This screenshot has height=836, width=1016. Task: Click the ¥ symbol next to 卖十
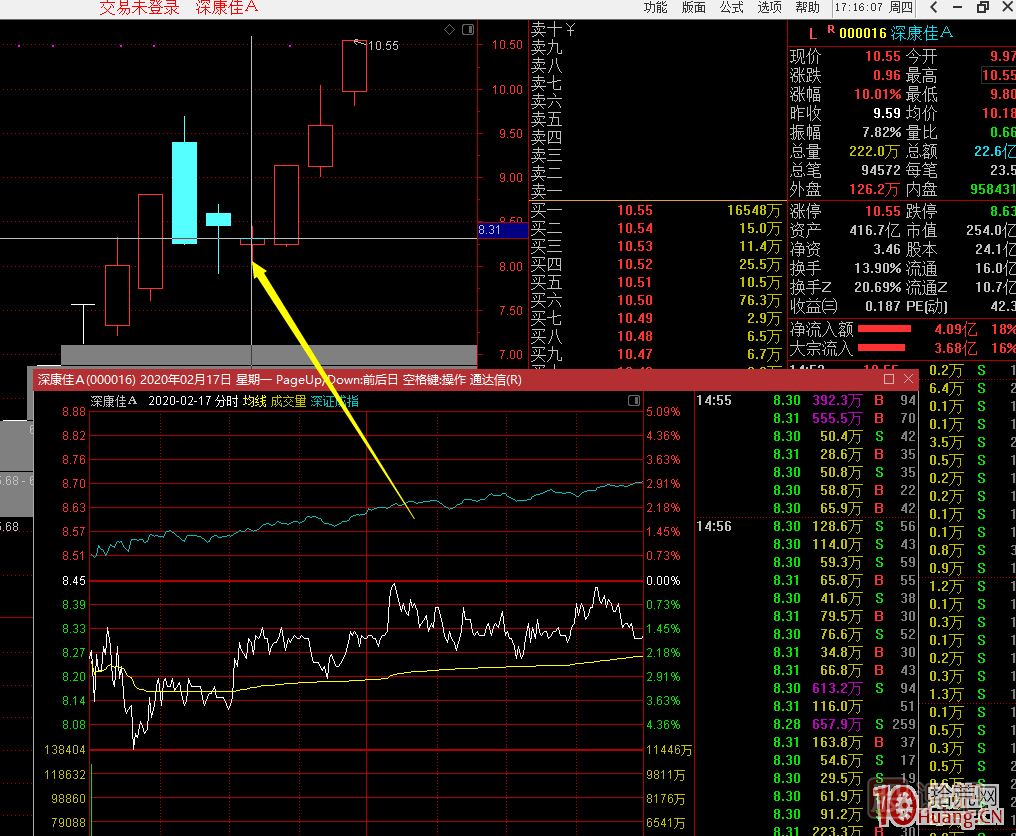point(569,29)
